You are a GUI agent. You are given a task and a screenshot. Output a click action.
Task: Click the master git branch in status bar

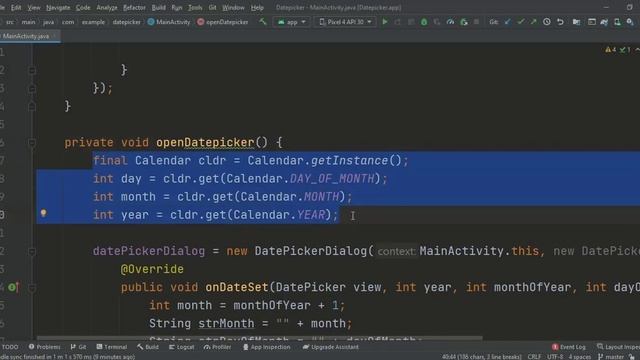tap(611, 357)
